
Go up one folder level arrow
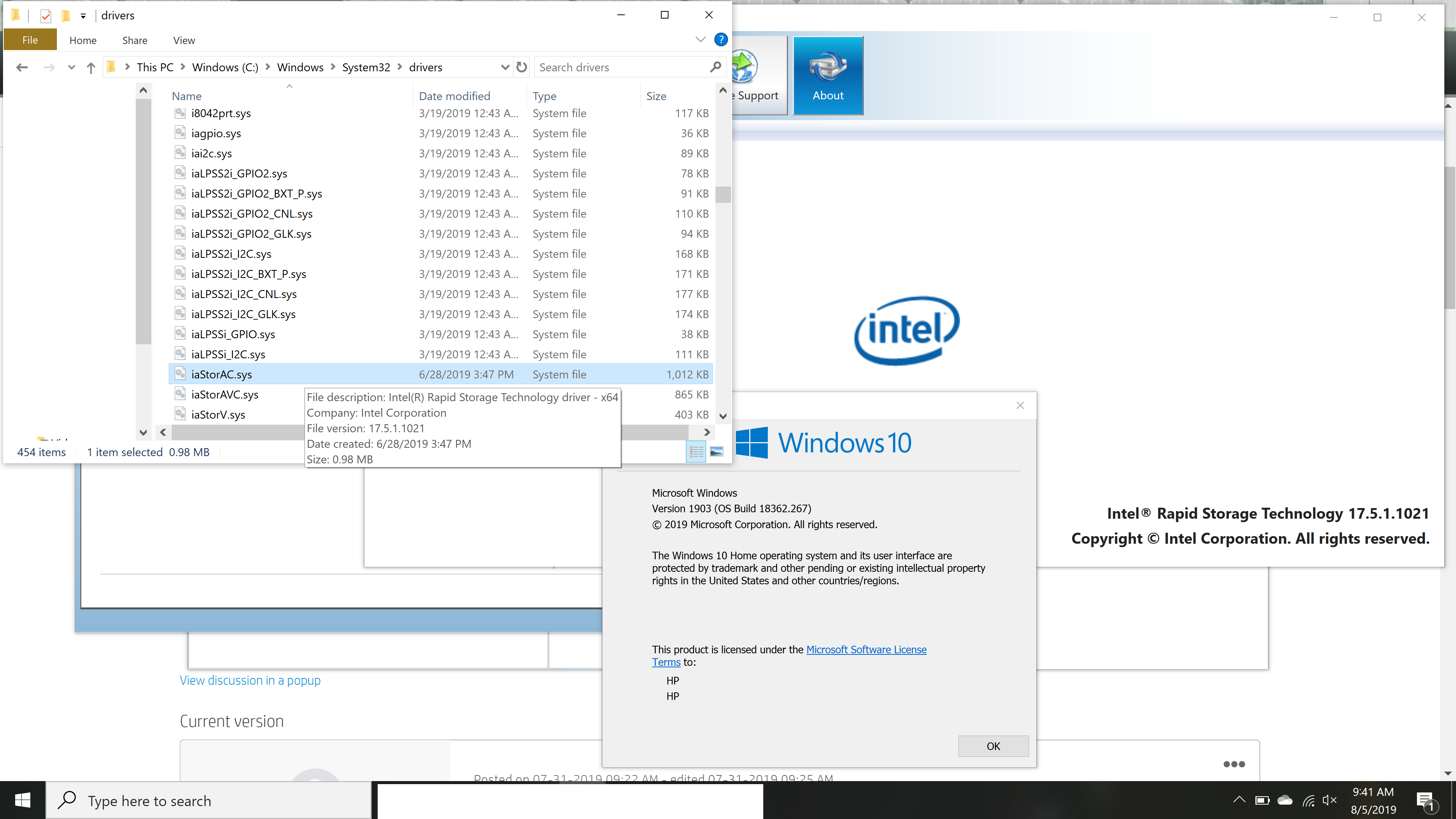91,68
